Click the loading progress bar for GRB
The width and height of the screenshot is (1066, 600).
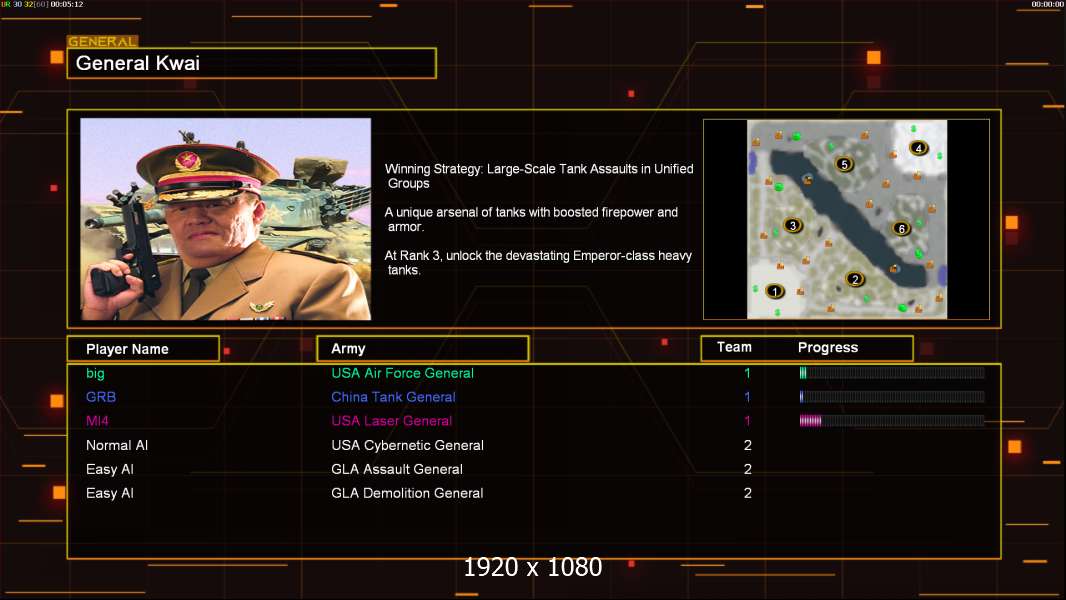[x=892, y=397]
